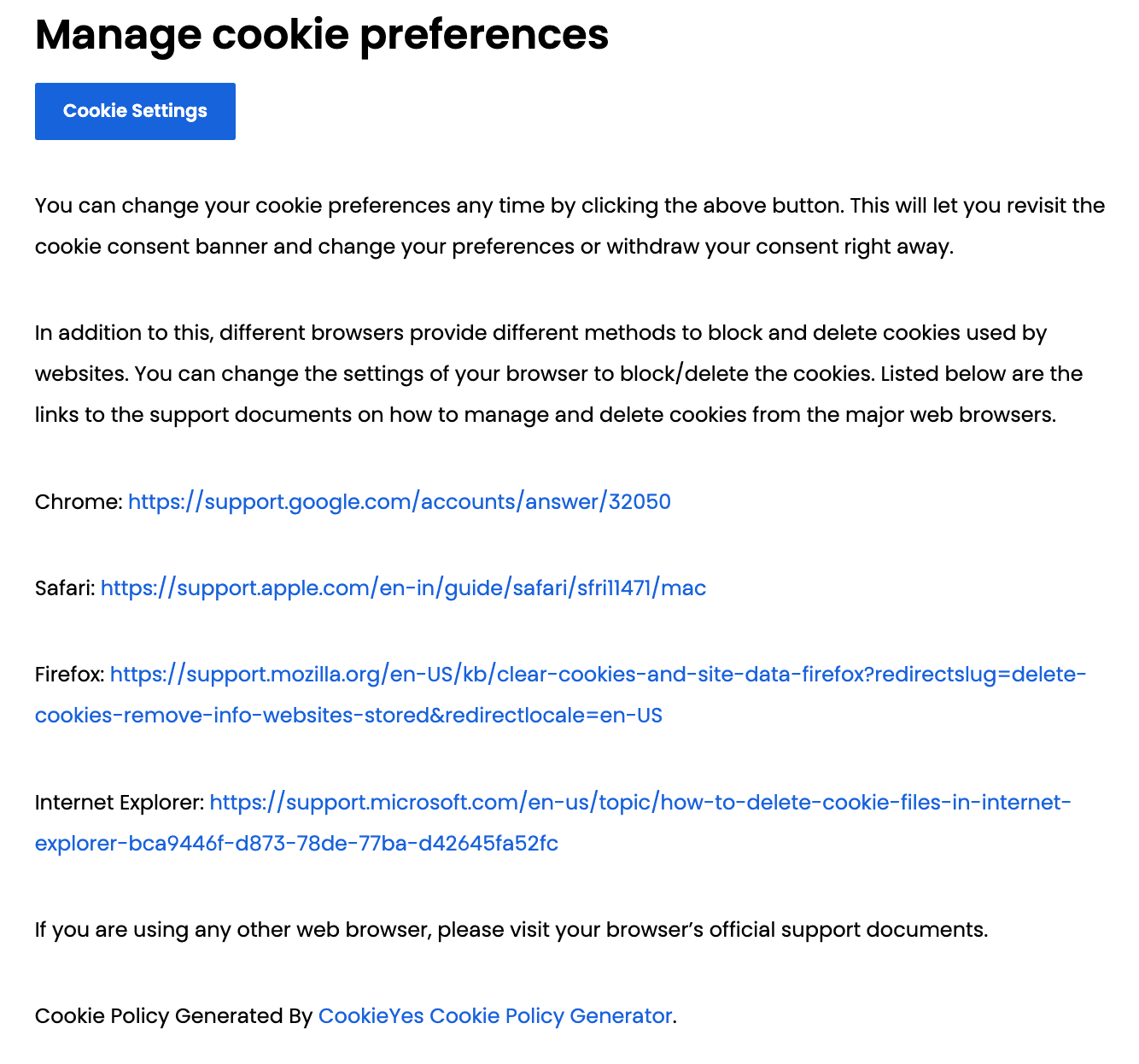Image resolution: width=1139 pixels, height=1064 pixels.
Task: Click the Firefox link's wrapped line with redirectlocale=en-US
Action: point(348,715)
